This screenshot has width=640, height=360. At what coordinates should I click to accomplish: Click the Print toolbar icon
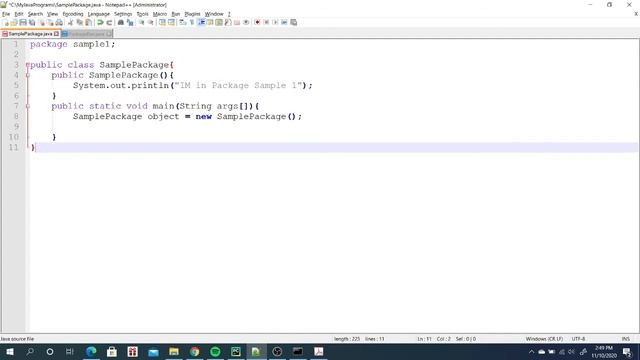tap(59, 22)
